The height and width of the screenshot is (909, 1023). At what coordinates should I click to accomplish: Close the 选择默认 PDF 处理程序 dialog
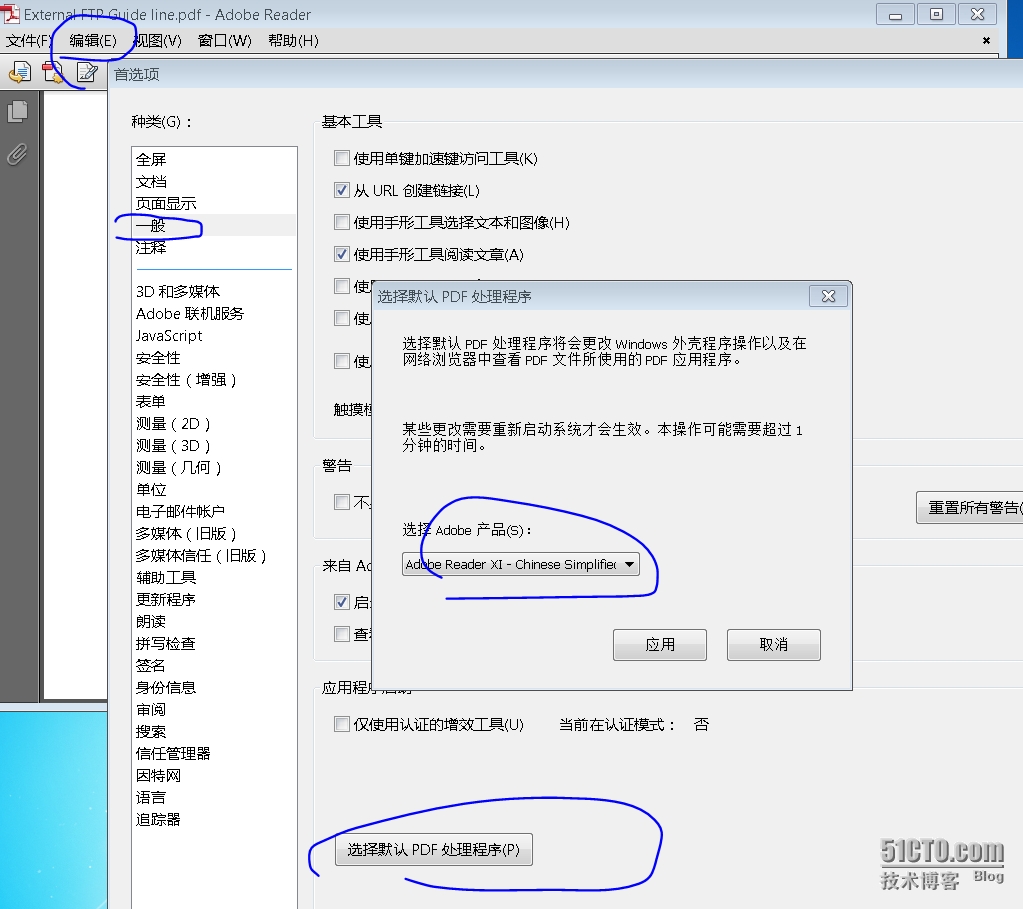[x=828, y=296]
